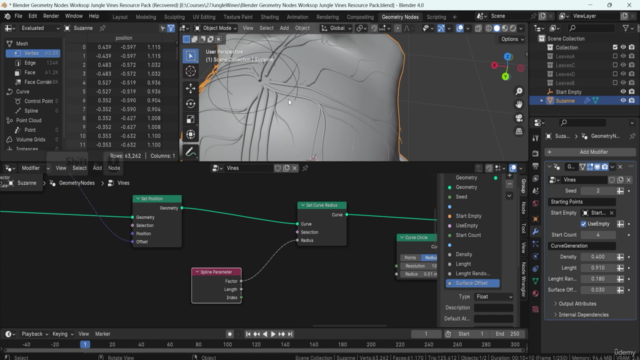Select solid viewport shading mode
This screenshot has width=640, height=360.
tap(497, 28)
